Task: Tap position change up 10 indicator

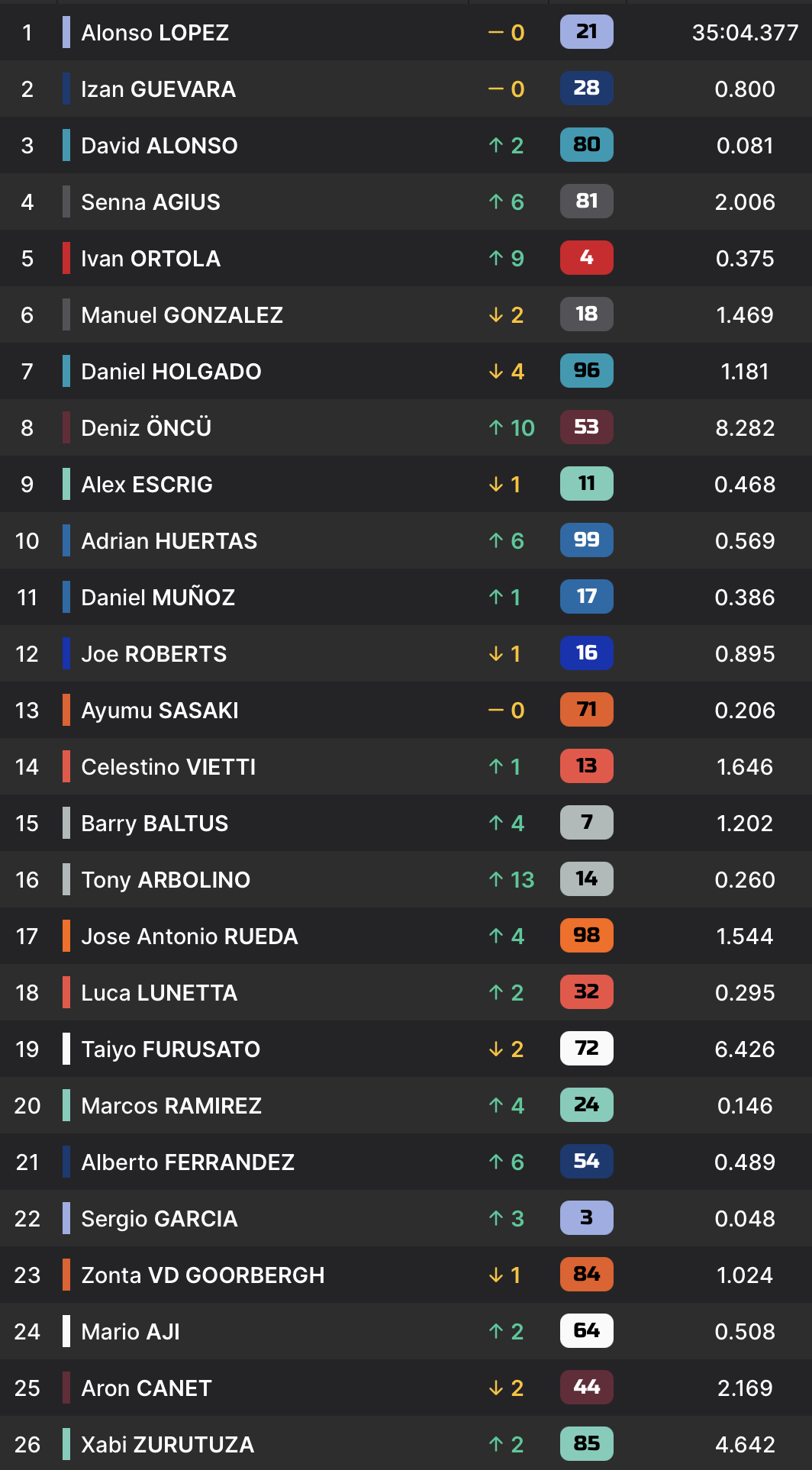Action: click(511, 427)
